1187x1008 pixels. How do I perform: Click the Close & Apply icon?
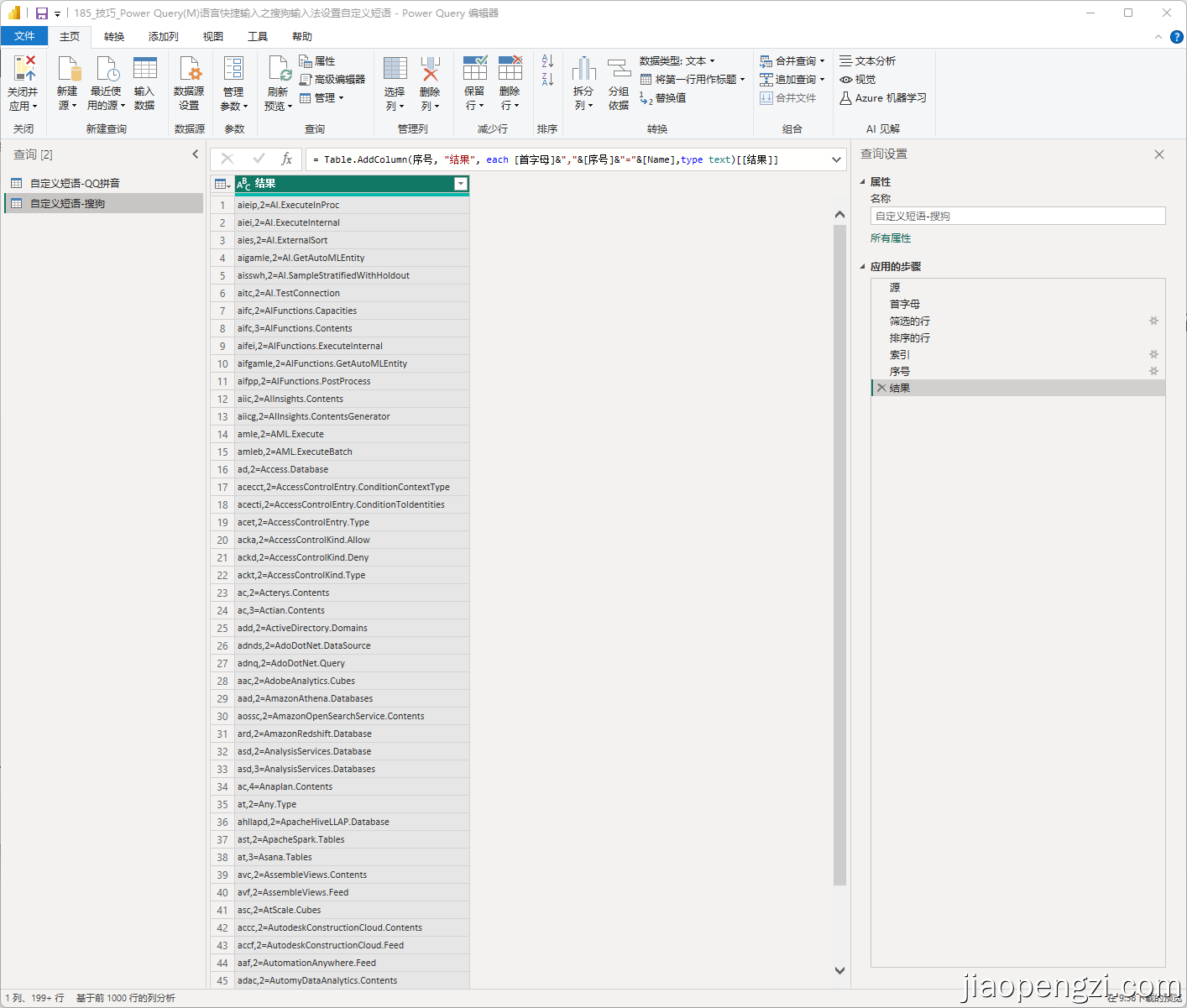pyautogui.click(x=24, y=69)
